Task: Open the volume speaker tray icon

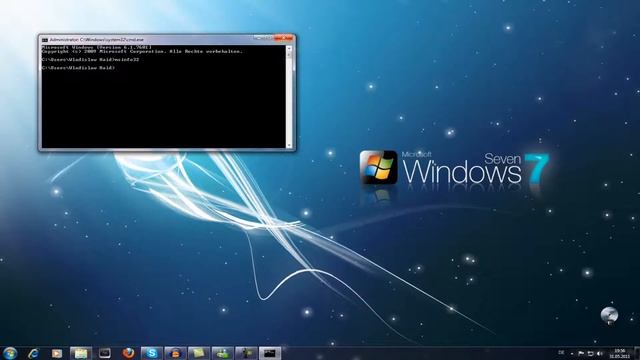Action: [x=600, y=353]
